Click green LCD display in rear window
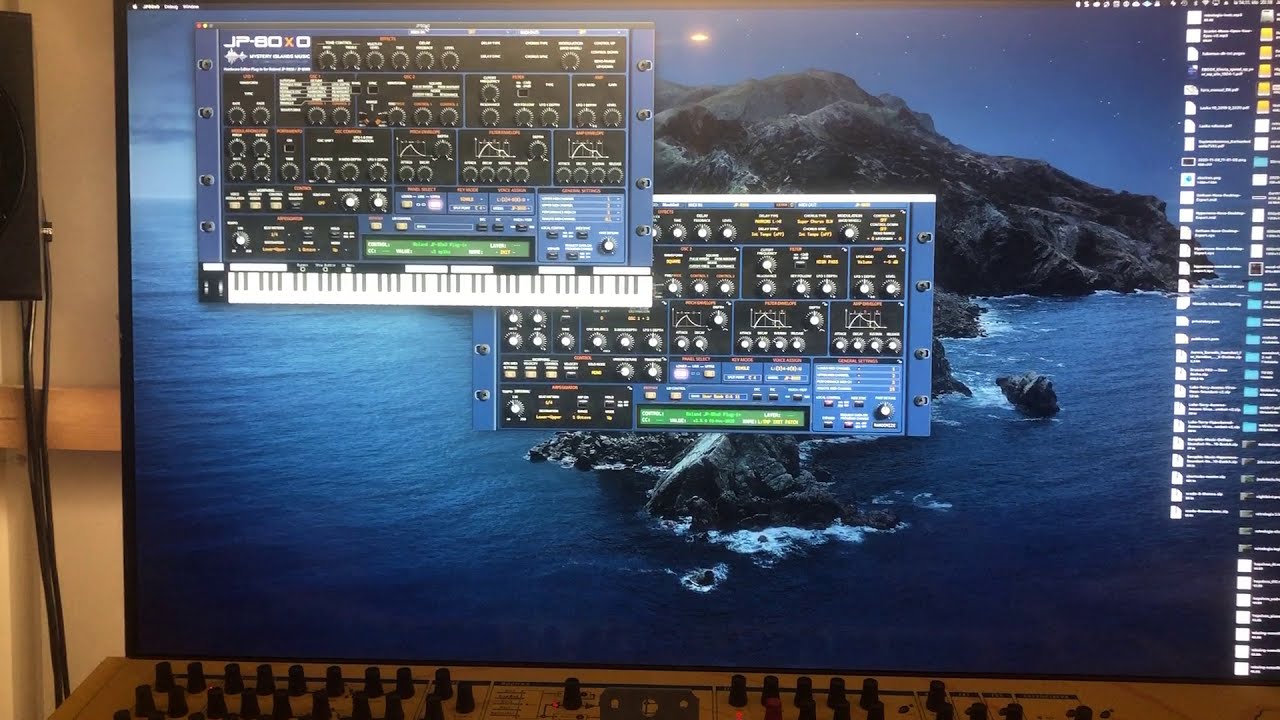Viewport: 1280px width, 720px height. point(723,417)
